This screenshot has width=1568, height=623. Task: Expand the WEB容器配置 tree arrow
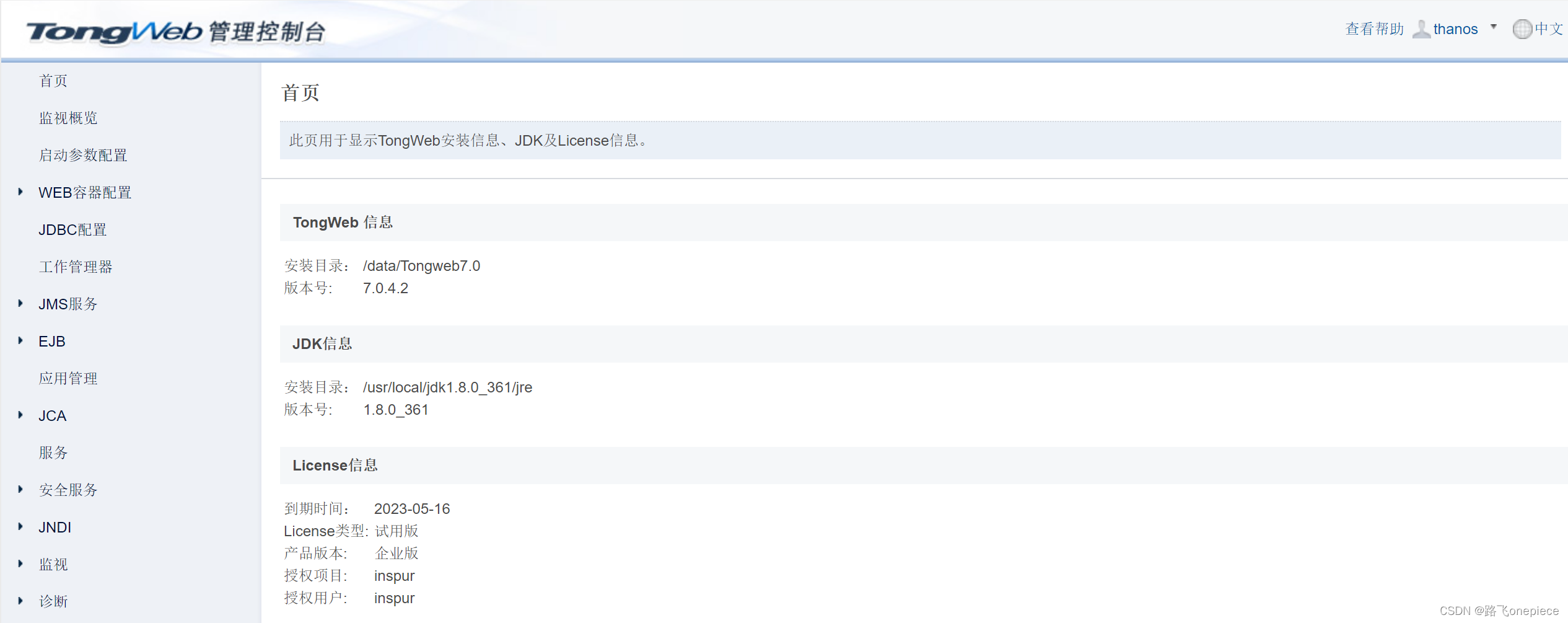pyautogui.click(x=20, y=192)
